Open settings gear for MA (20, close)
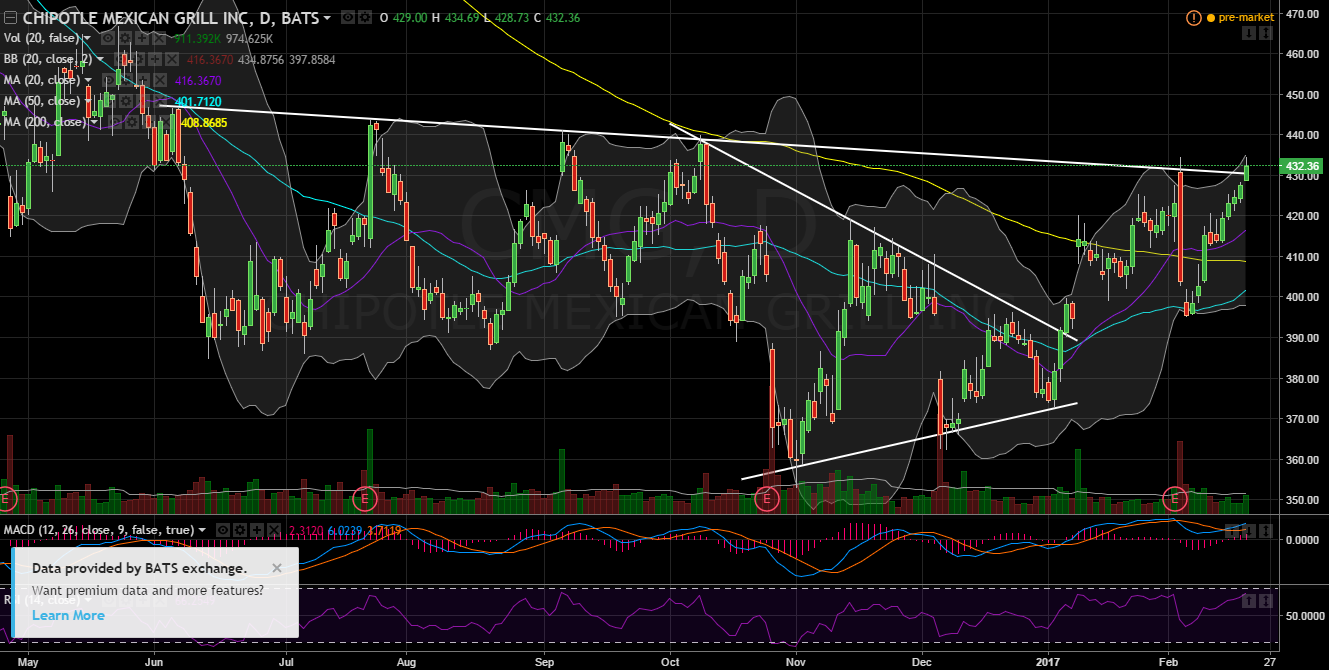 (125, 80)
